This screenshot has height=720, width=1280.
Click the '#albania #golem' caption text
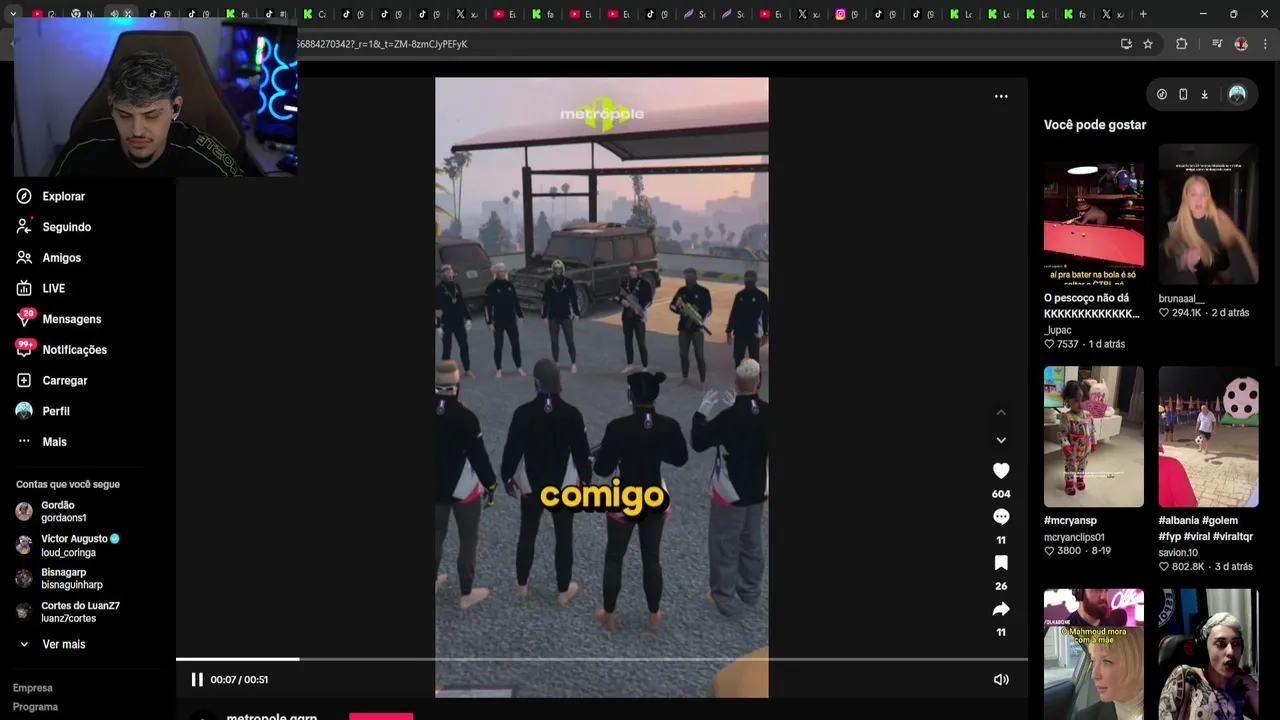[x=1206, y=529]
